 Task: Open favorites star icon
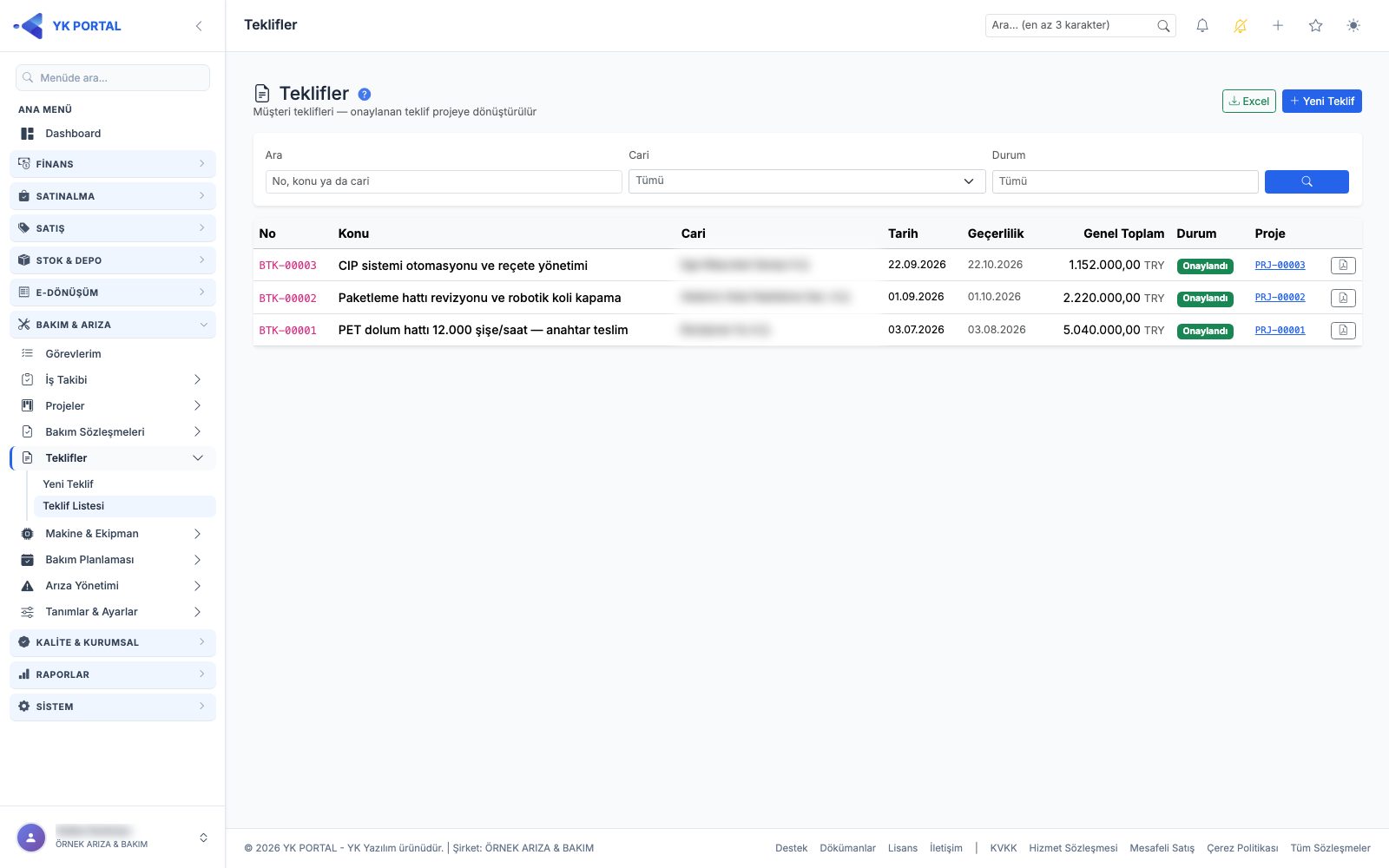1316,26
